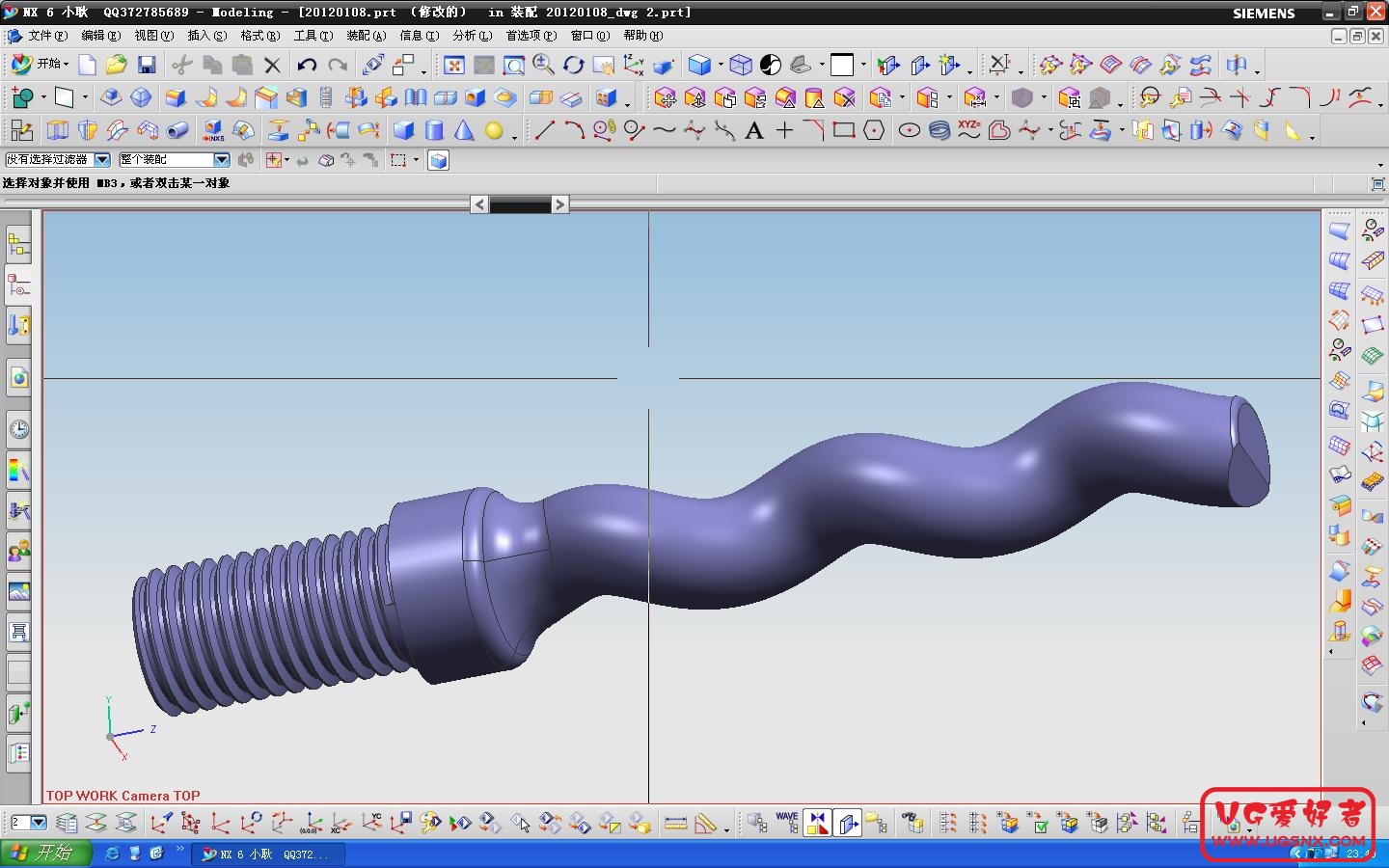1389x868 pixels.
Task: Click the Law Curve XYZ icon
Action: 969,130
